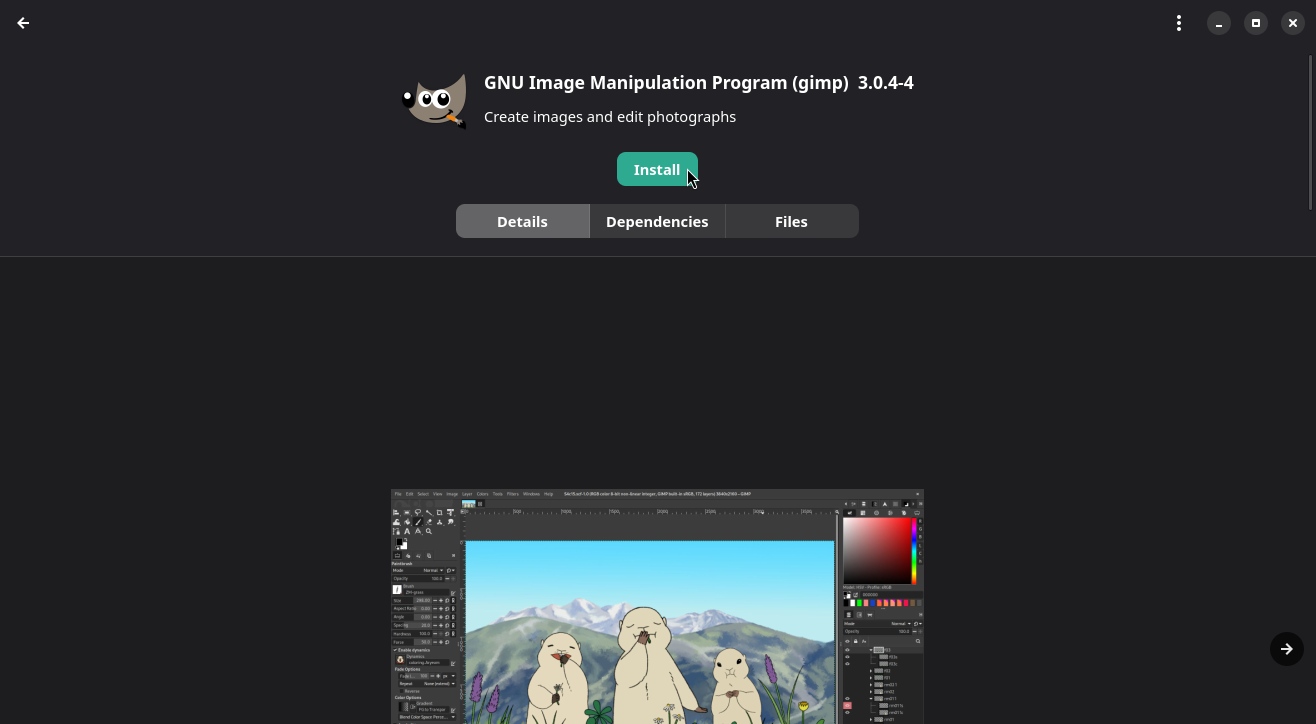Click the page vertical scrollbar
This screenshot has height=724, width=1316.
pyautogui.click(x=1310, y=132)
